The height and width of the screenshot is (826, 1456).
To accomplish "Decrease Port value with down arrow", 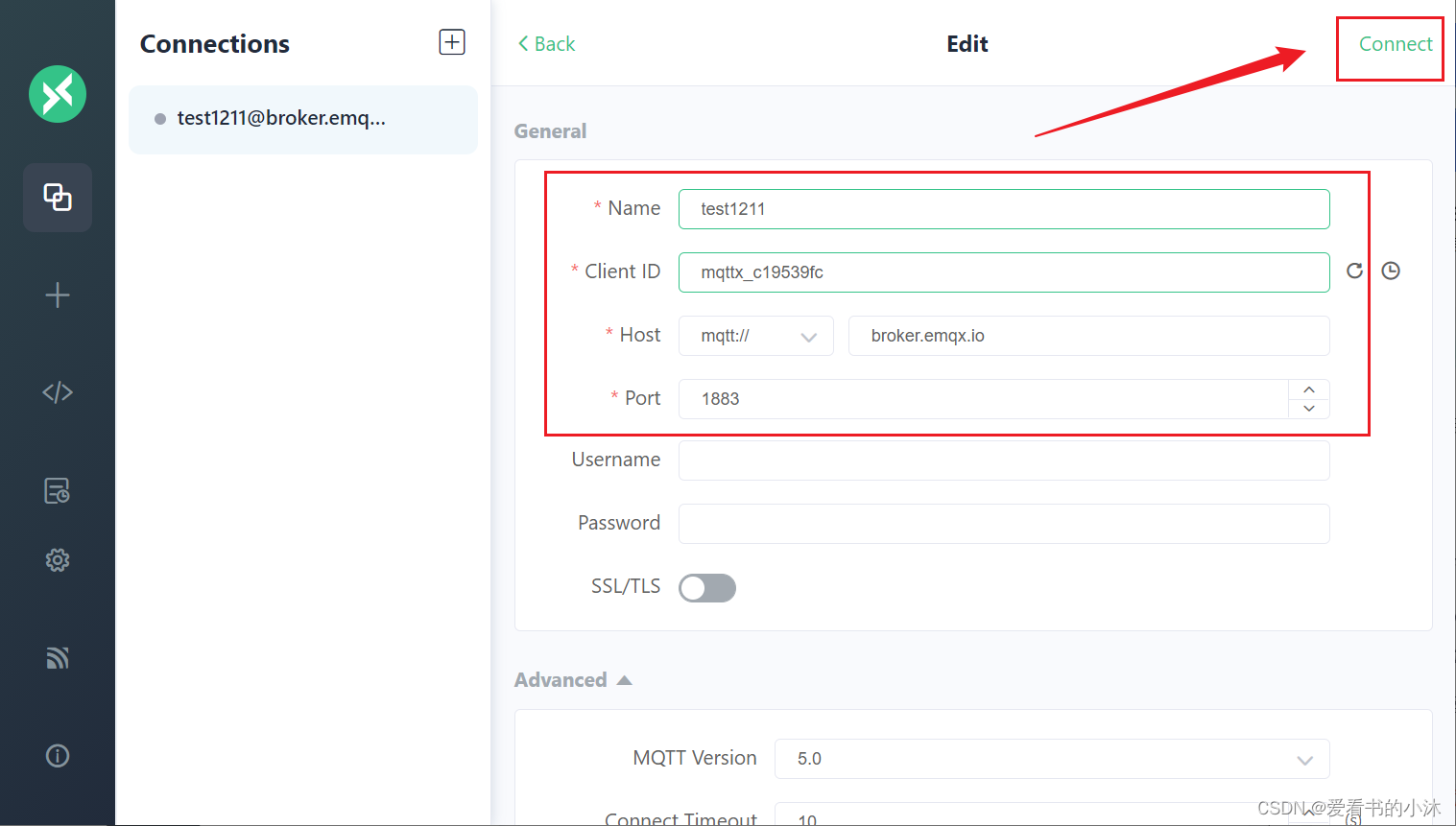I will tap(1309, 409).
